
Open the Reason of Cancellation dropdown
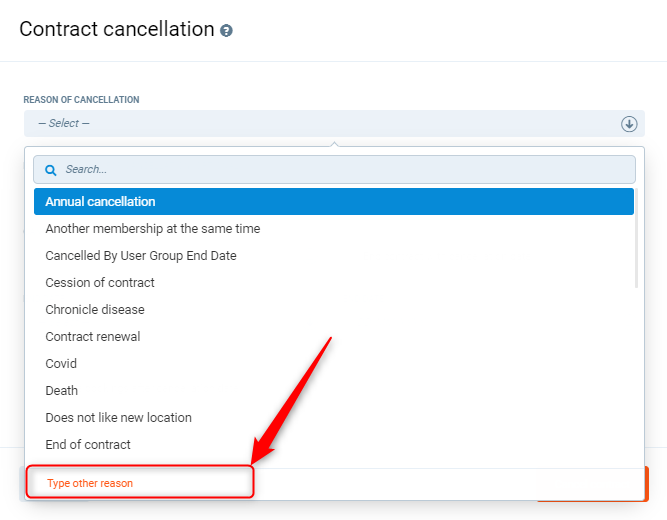click(x=320, y=124)
